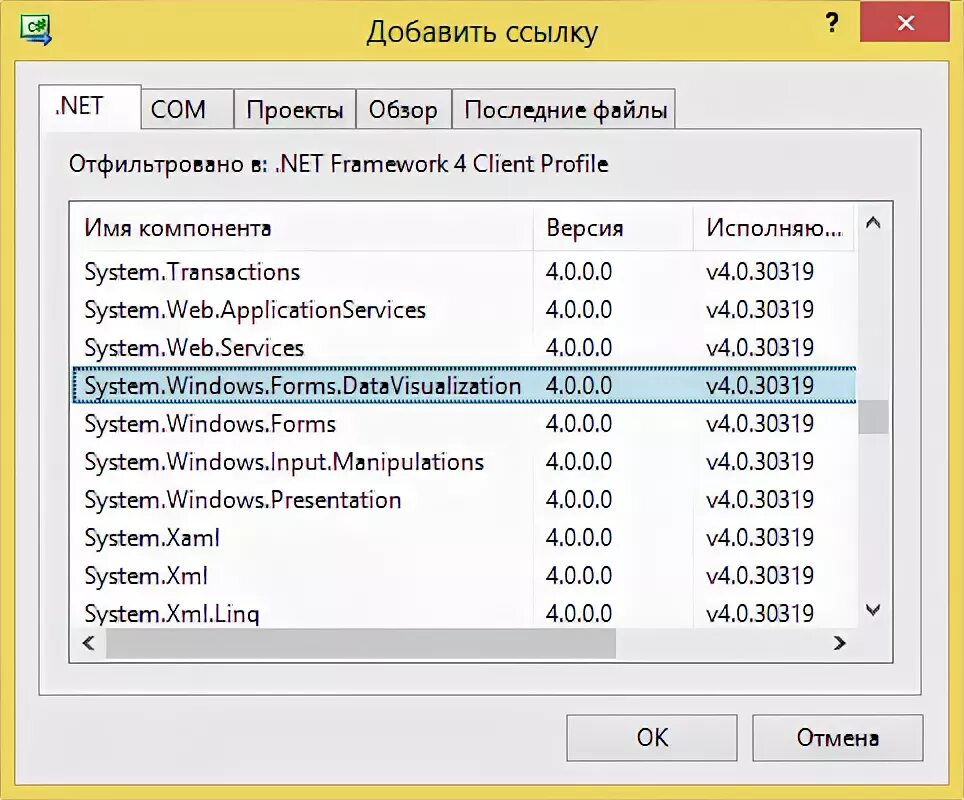Click the vertical scrollbar down arrow
Viewport: 964px width, 800px height.
(x=873, y=611)
